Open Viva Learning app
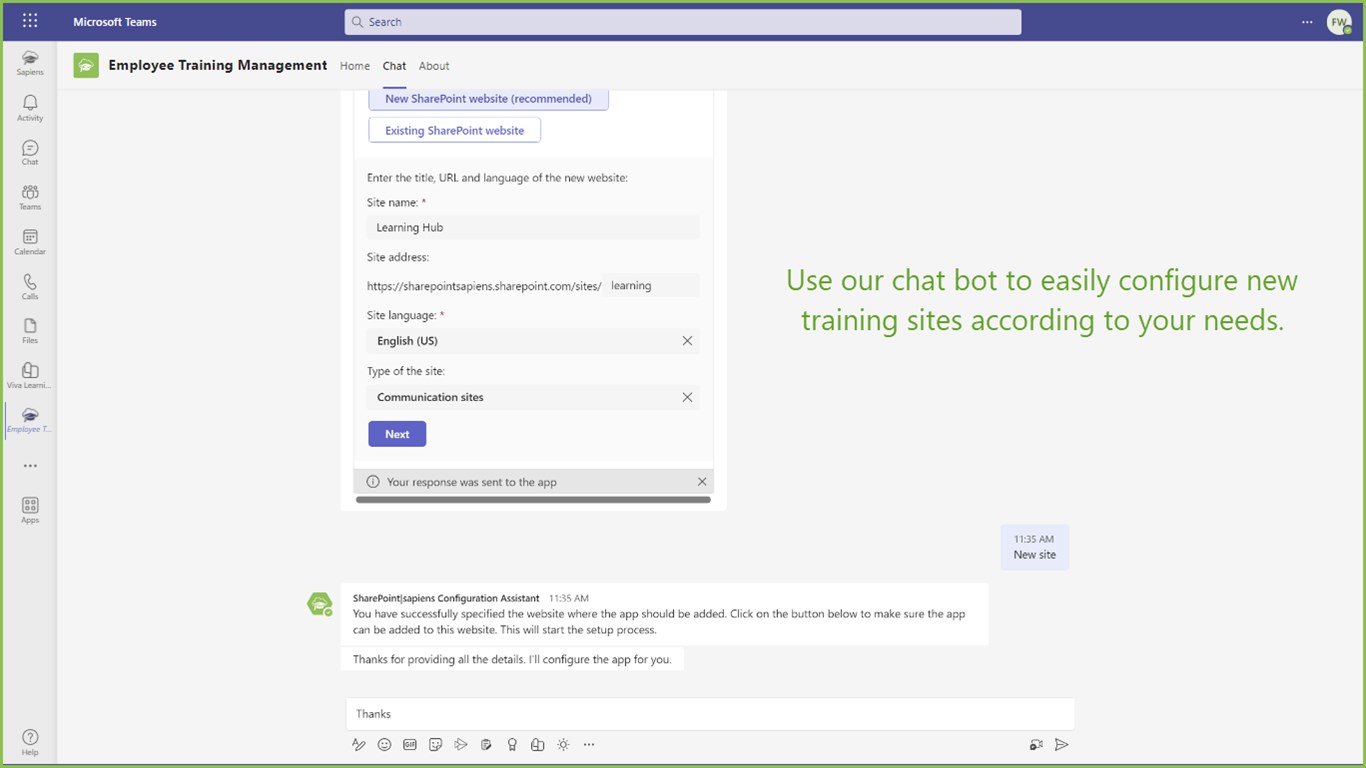Viewport: 1366px width, 768px height. 30,376
